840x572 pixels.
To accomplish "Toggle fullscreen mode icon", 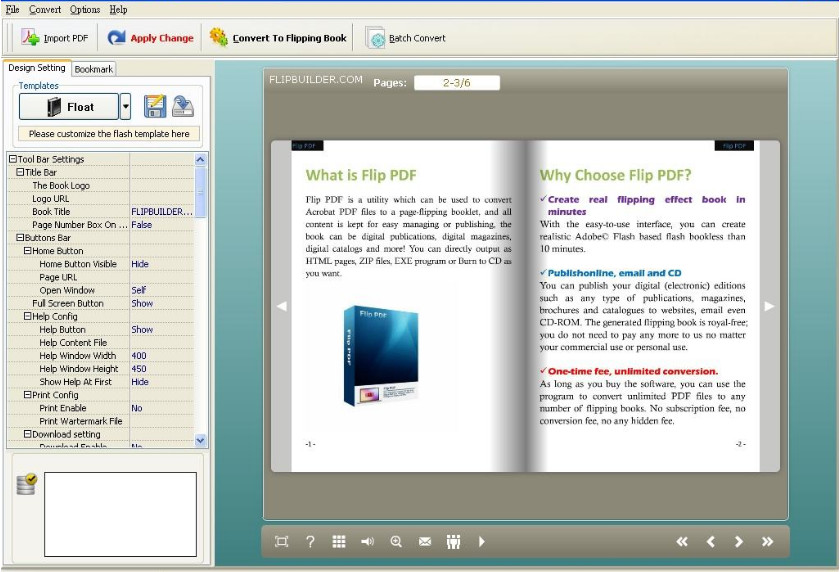I will coord(281,541).
